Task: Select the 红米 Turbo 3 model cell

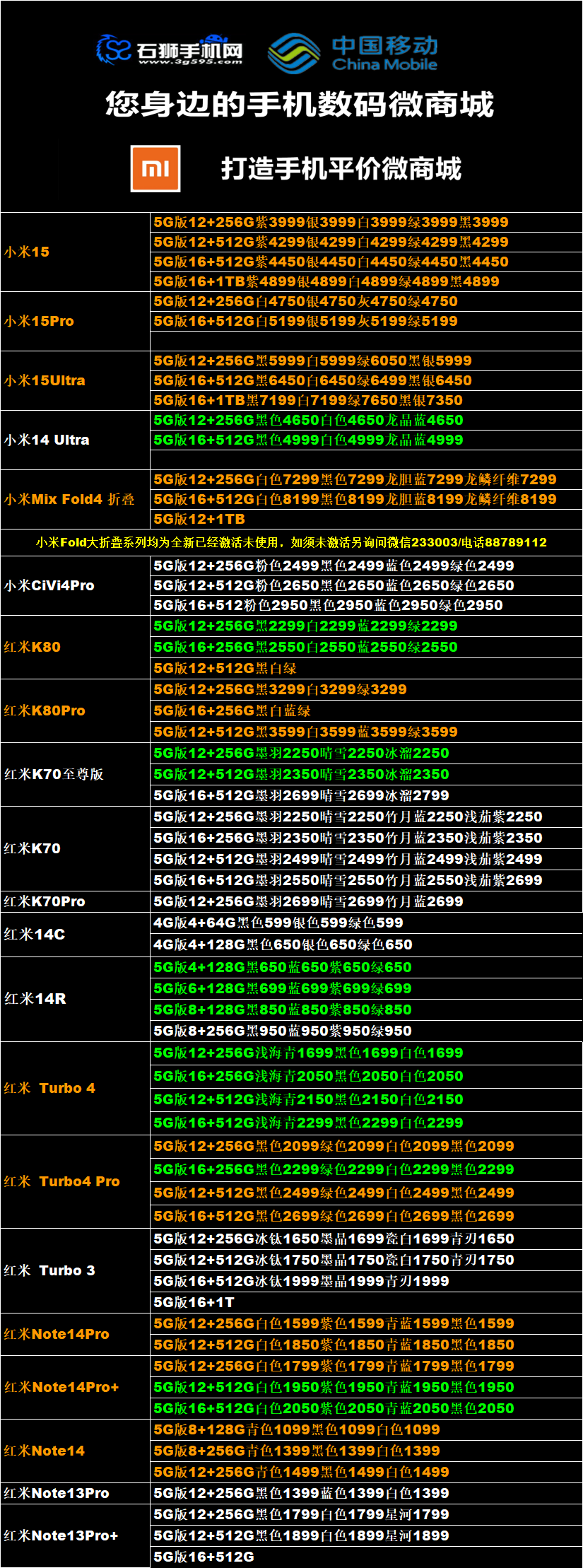Action: (x=75, y=1270)
